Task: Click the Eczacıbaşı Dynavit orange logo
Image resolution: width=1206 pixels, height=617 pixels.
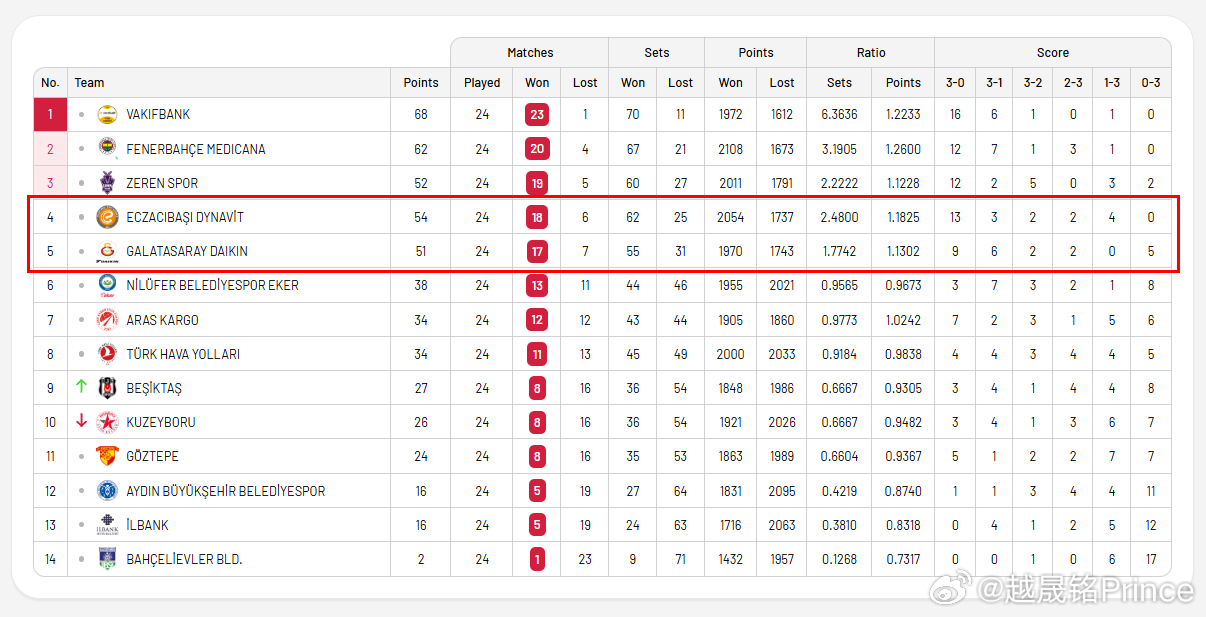Action: [x=107, y=217]
